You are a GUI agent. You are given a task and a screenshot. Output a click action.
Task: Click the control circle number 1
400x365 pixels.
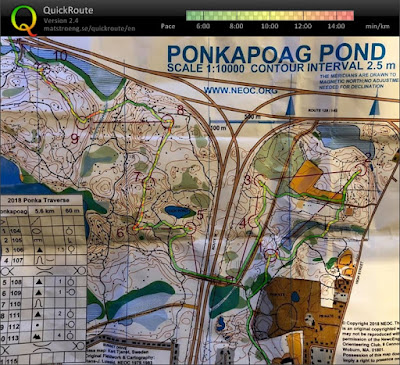[271, 255]
